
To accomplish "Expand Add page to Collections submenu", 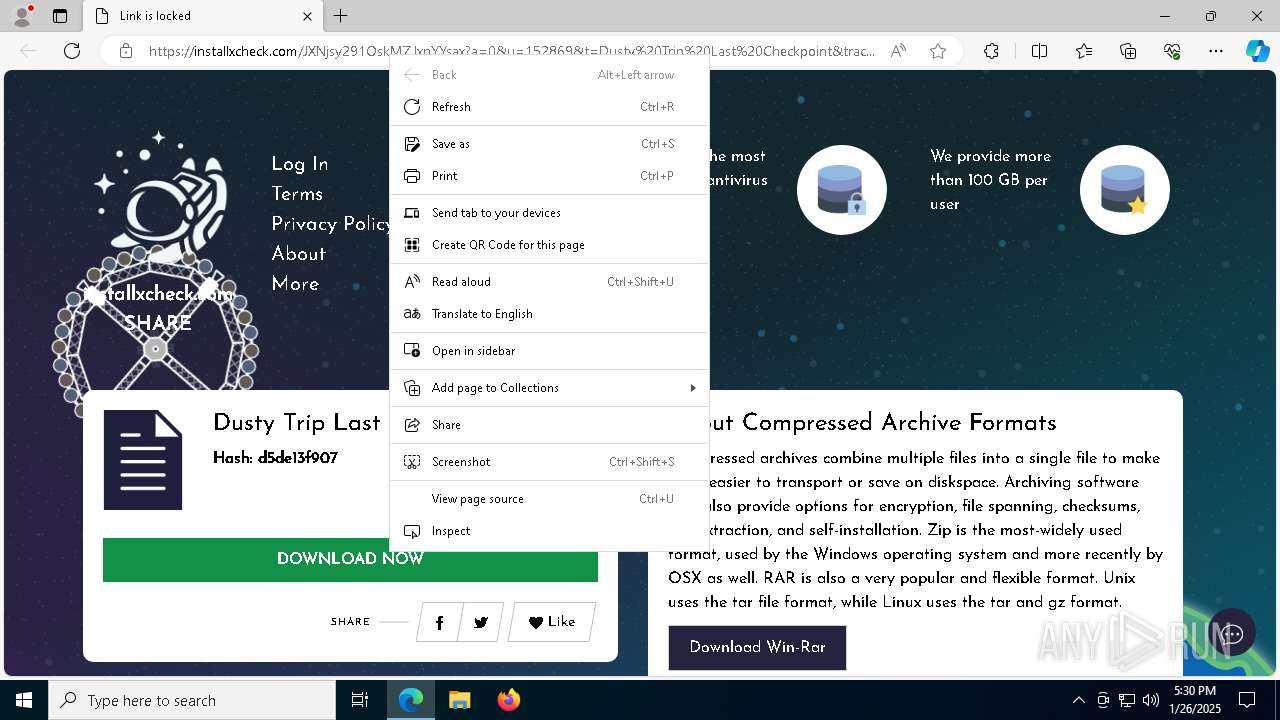I will point(549,388).
